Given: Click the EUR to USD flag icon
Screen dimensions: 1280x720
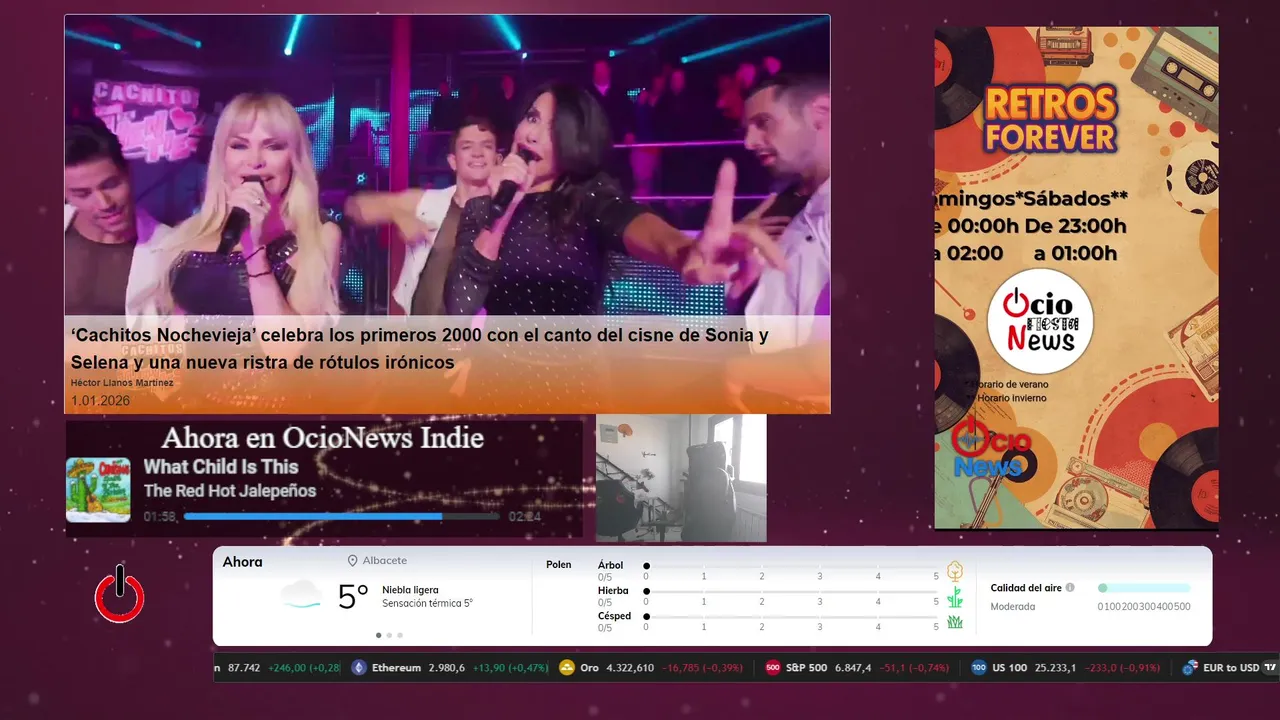Looking at the screenshot, I should coord(1190,668).
